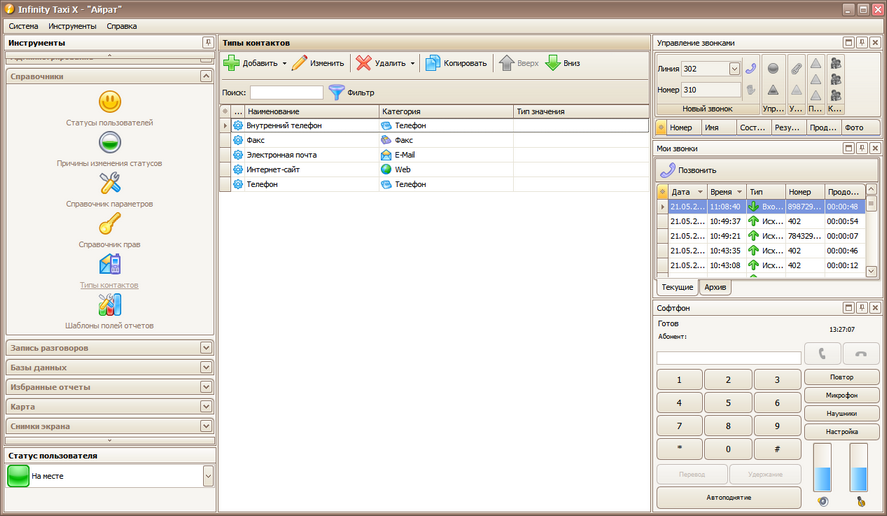
Task: Open Причины изменения статусов icon
Action: point(110,143)
